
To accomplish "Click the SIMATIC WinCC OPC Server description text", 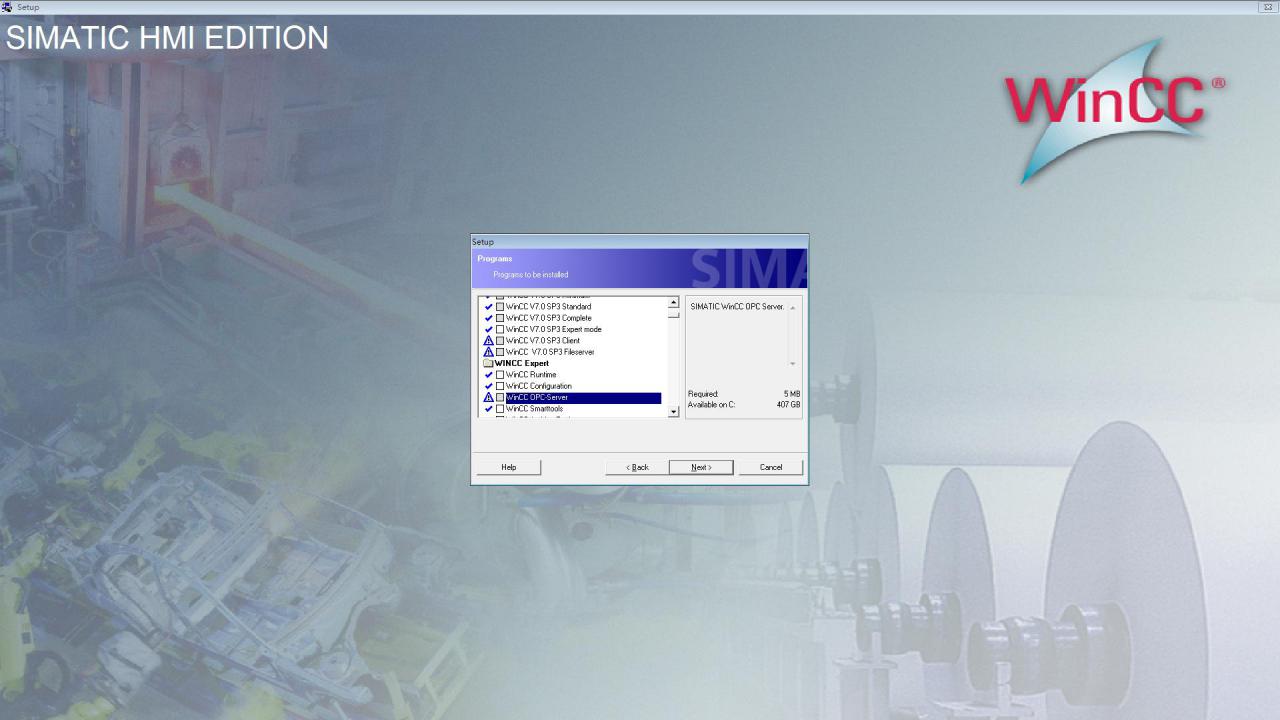I will click(x=738, y=307).
